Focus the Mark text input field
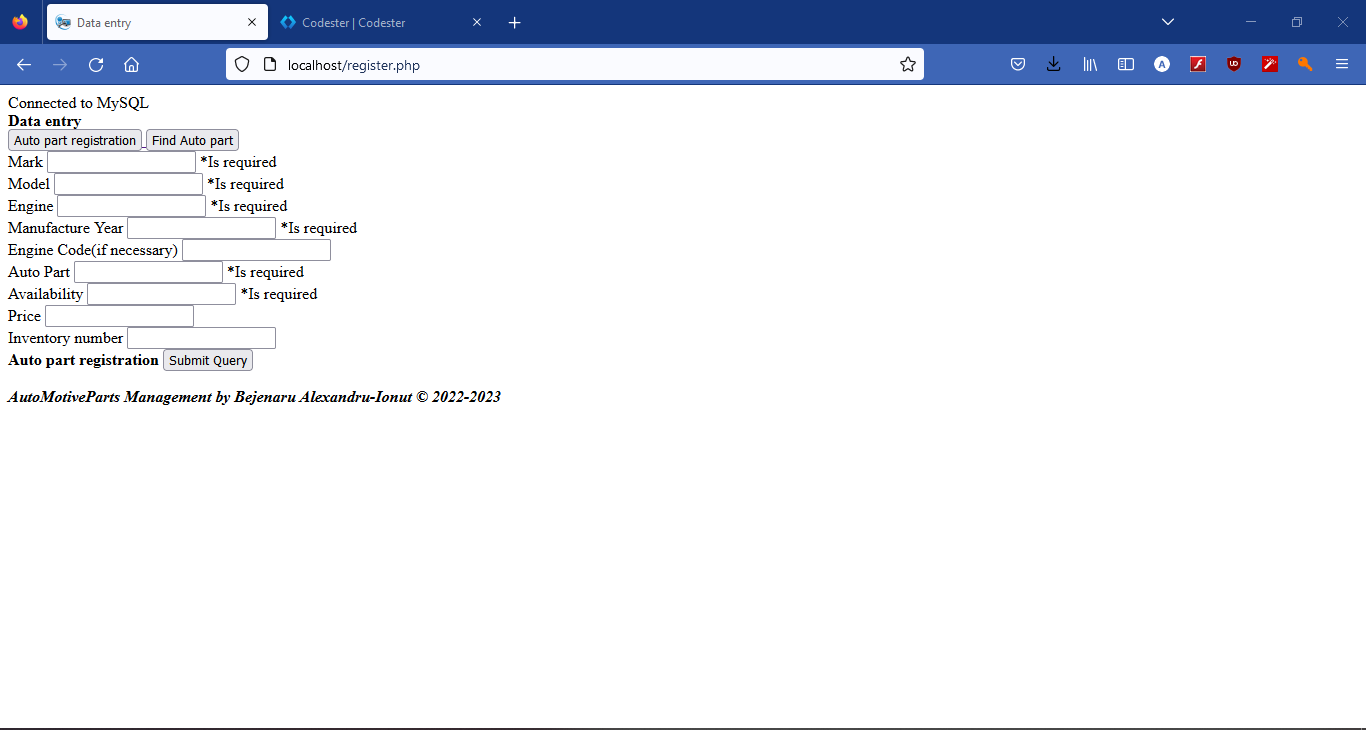The image size is (1366, 730). coord(121,162)
